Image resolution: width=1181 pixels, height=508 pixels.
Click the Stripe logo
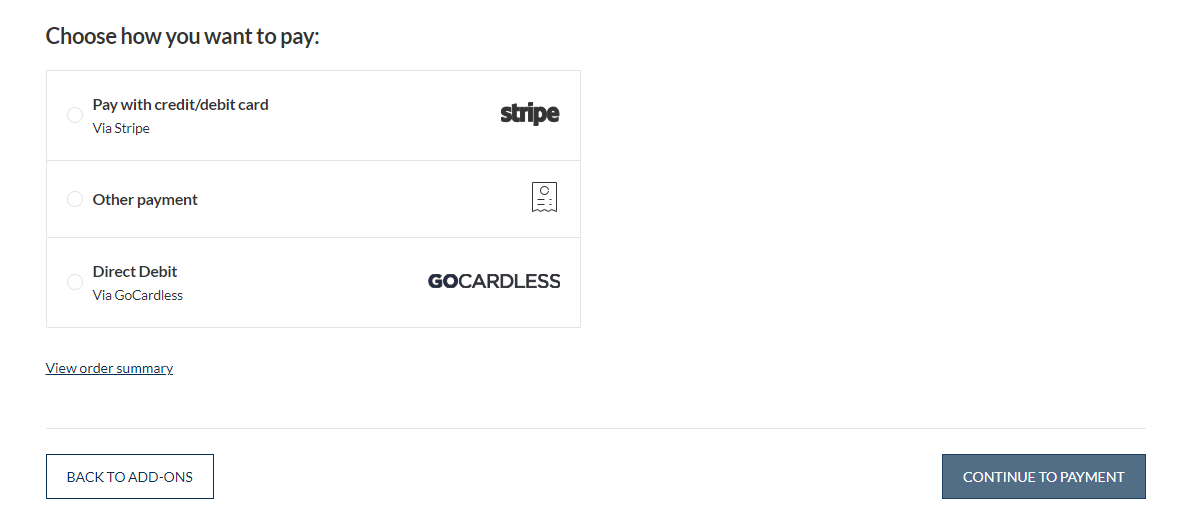pyautogui.click(x=529, y=114)
